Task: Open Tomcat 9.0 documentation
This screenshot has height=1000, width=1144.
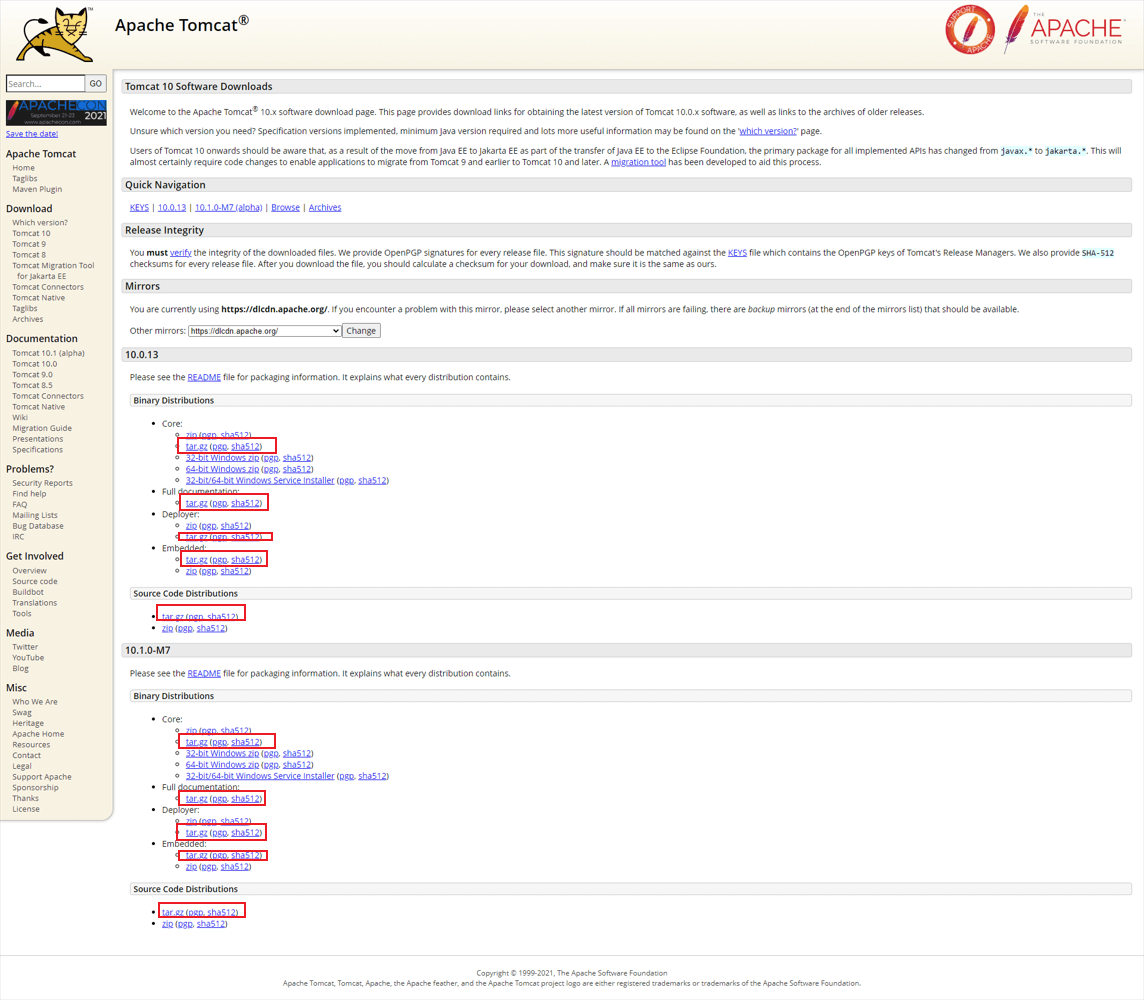Action: tap(32, 374)
